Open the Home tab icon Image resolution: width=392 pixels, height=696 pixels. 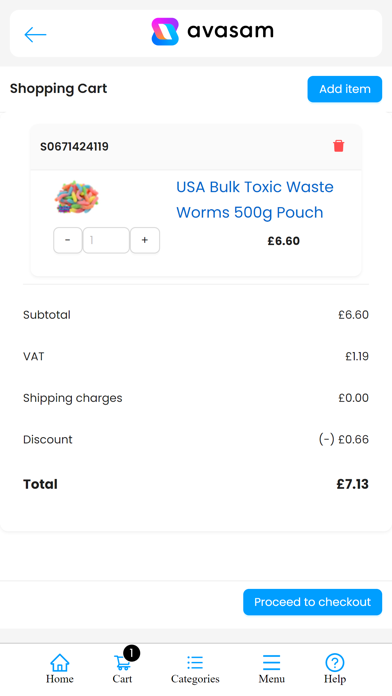pyautogui.click(x=60, y=663)
